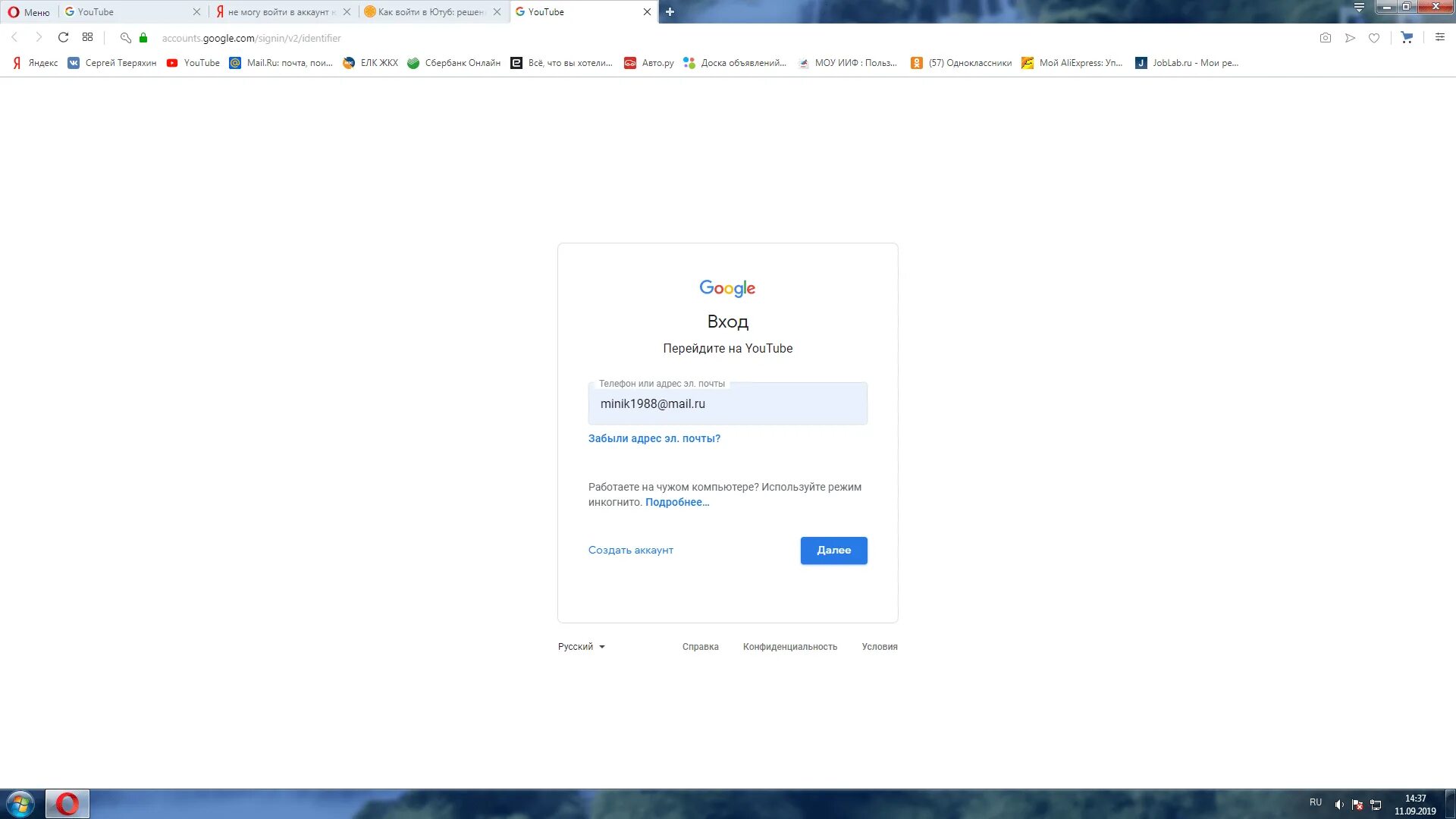The image size is (1456, 819).
Task: Click 'Подробнее...' incognito mode link
Action: 676,502
